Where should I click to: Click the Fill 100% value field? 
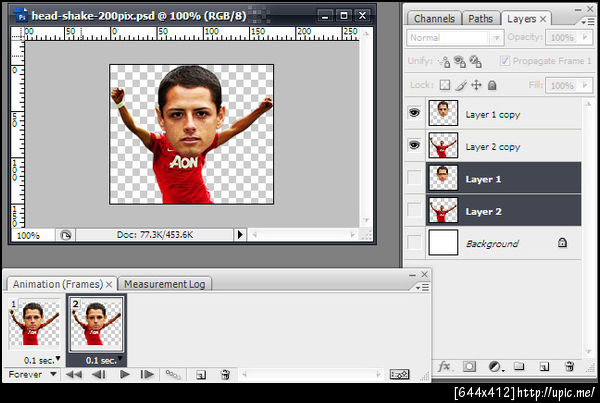click(562, 85)
